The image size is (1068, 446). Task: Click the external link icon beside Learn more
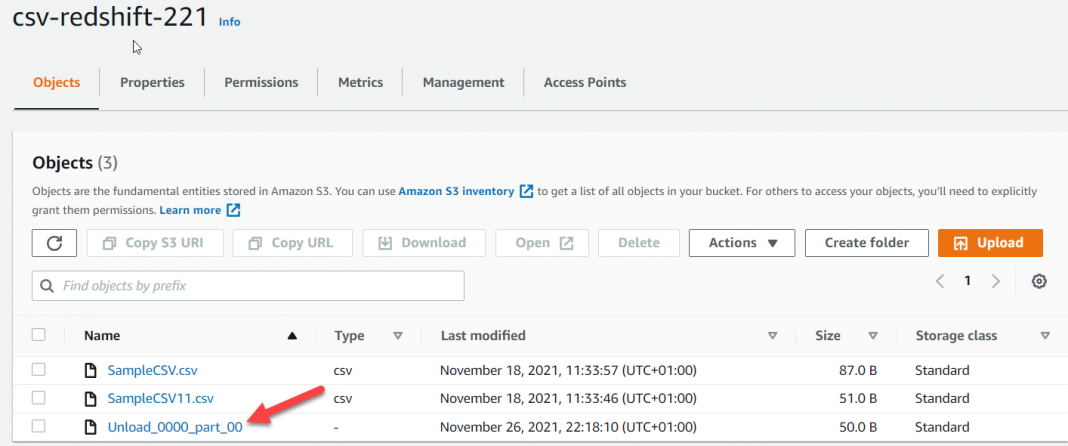point(233,210)
